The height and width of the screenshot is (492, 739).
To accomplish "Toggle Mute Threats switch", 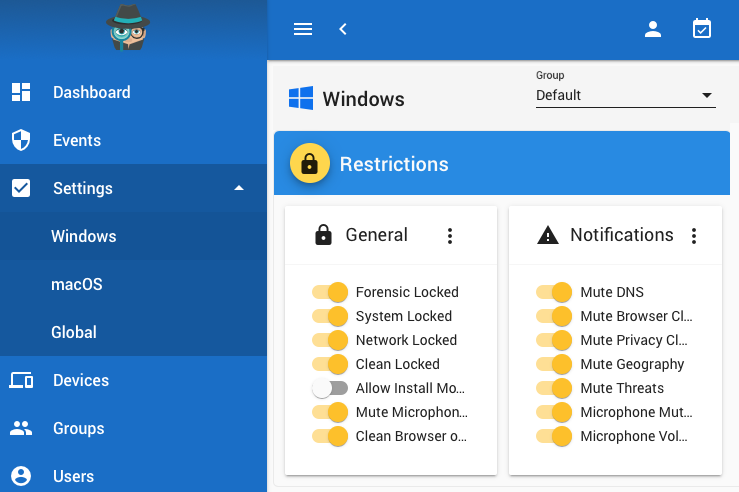I will tap(554, 388).
